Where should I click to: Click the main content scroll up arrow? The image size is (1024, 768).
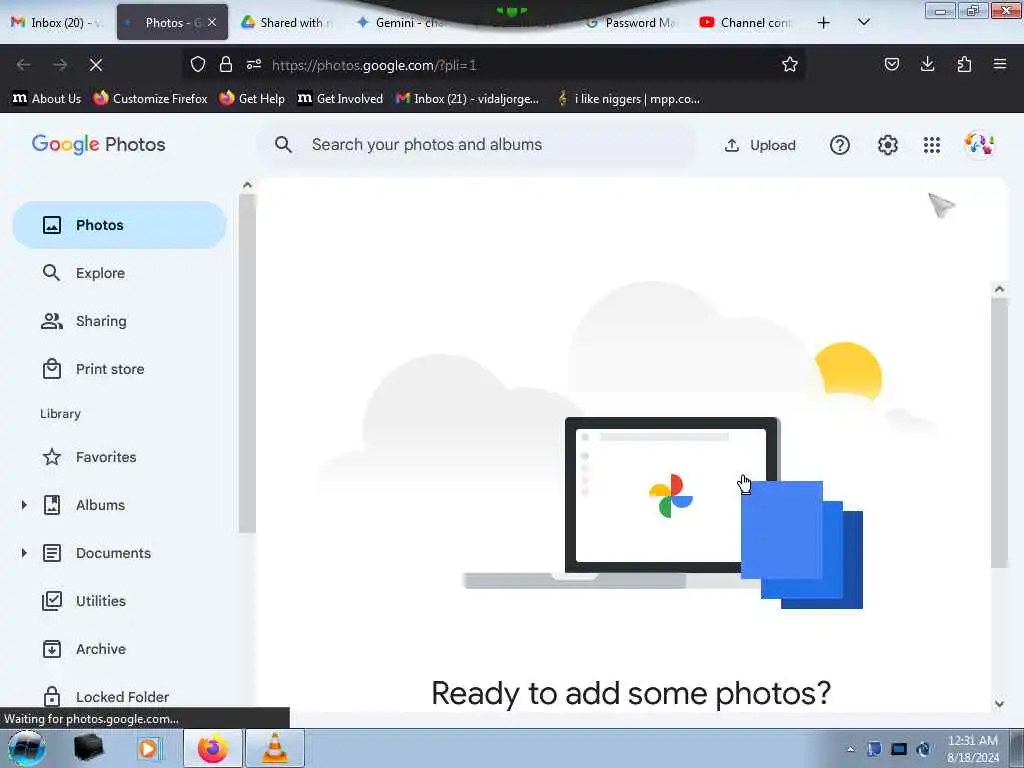coord(999,289)
